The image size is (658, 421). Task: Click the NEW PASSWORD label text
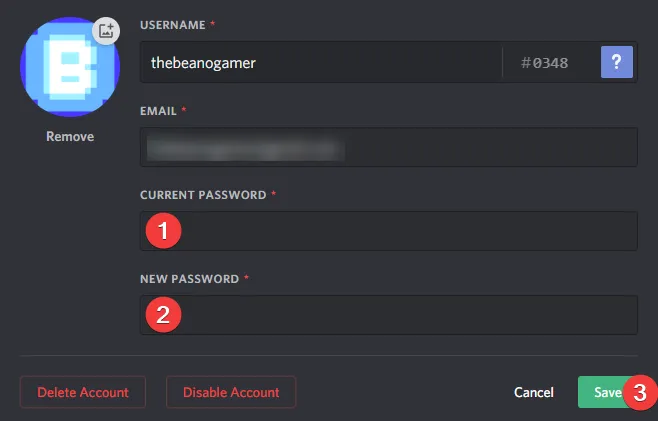pos(189,279)
